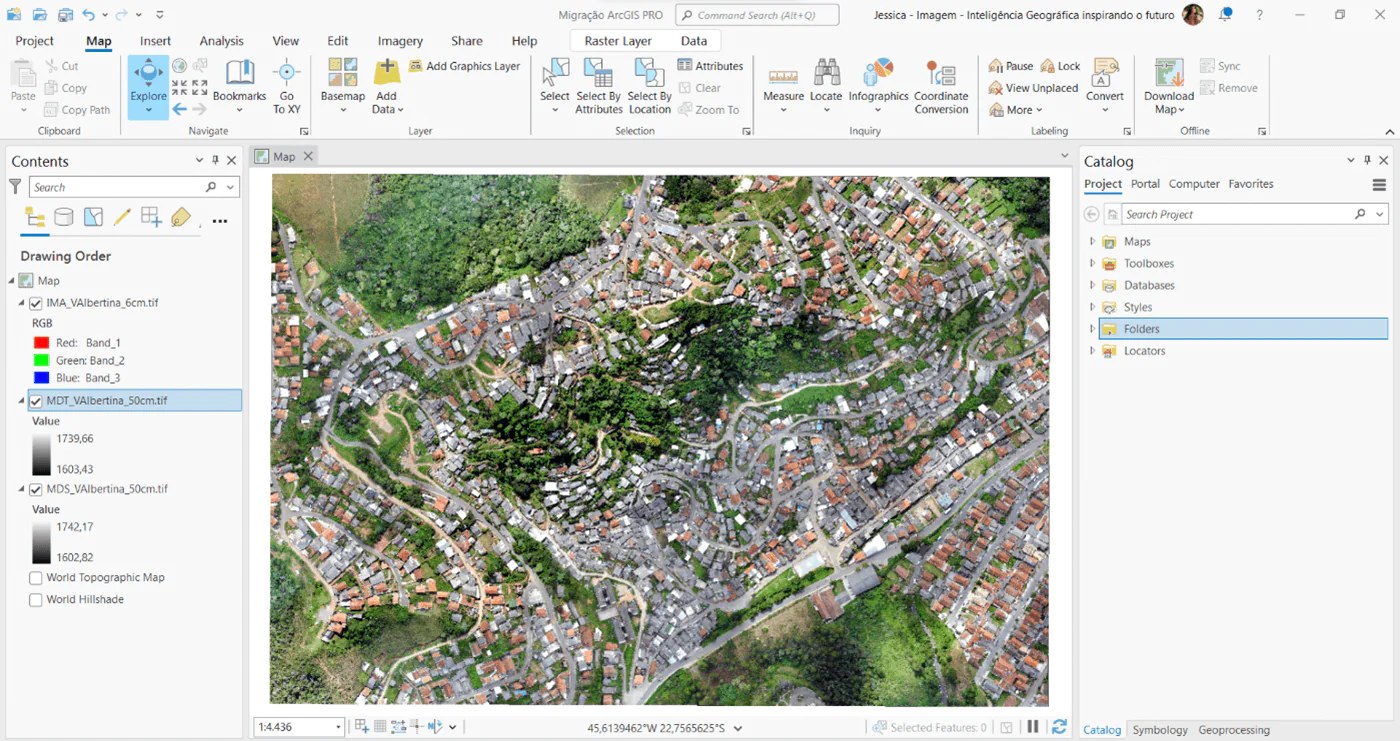1400x741 pixels.
Task: Uncheck IMA_VAlbertina_6cm.tif layer visibility
Action: pyautogui.click(x=36, y=303)
